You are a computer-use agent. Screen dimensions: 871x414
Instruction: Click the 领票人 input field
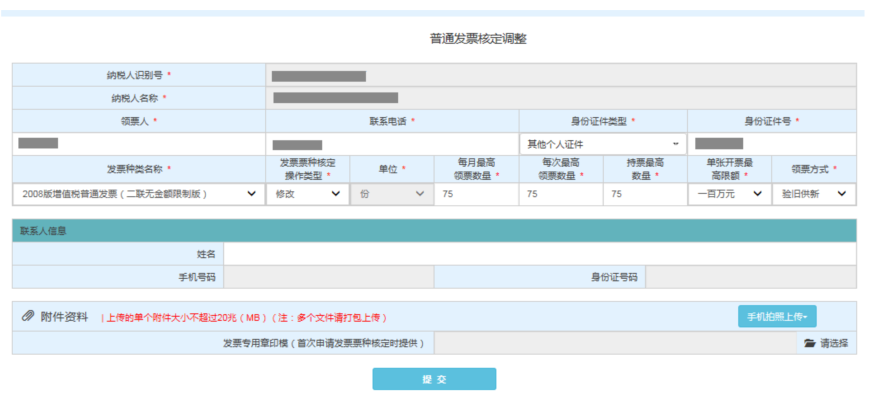point(138,144)
